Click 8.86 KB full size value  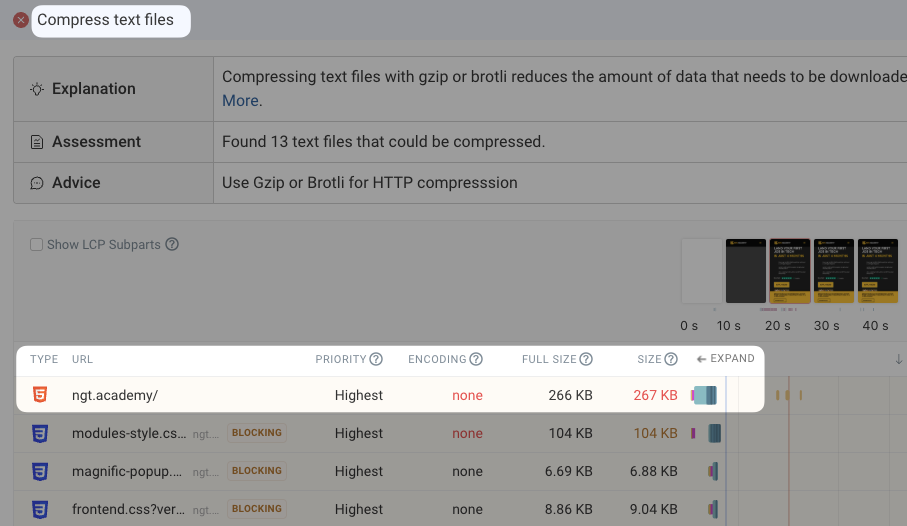[x=569, y=509]
